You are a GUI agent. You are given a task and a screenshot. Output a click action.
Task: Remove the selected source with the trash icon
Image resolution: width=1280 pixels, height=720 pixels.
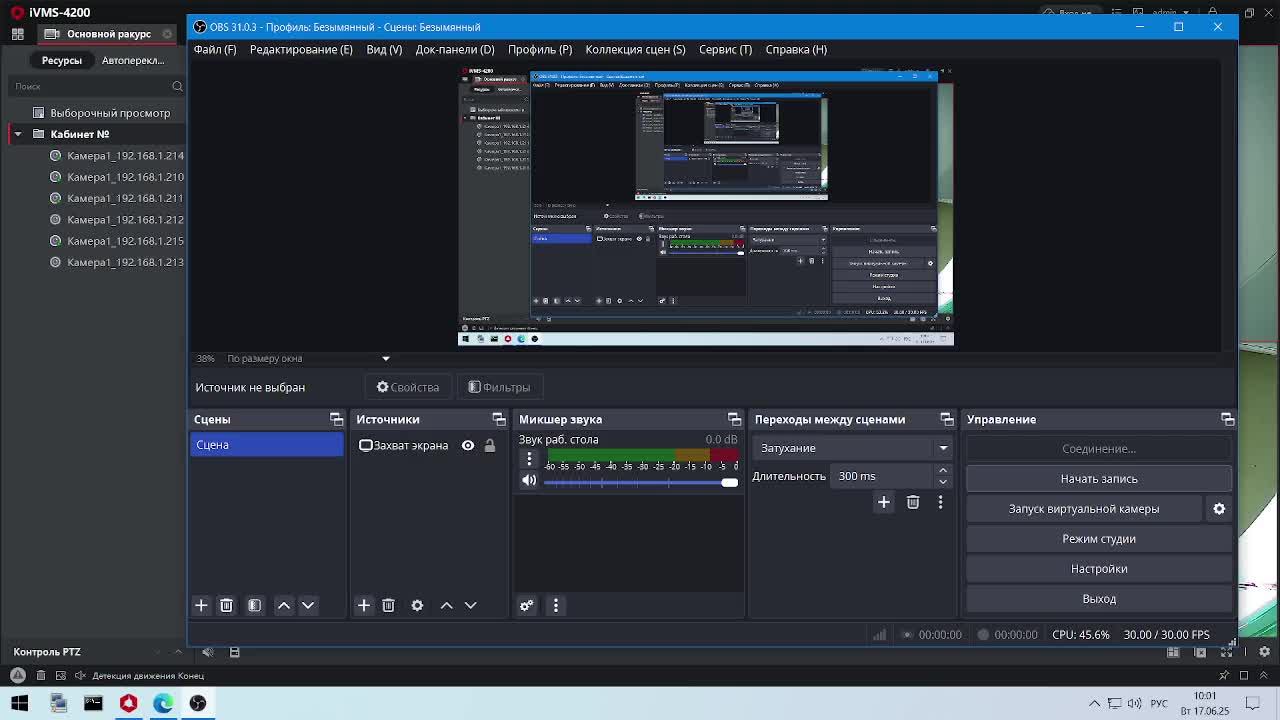(388, 605)
